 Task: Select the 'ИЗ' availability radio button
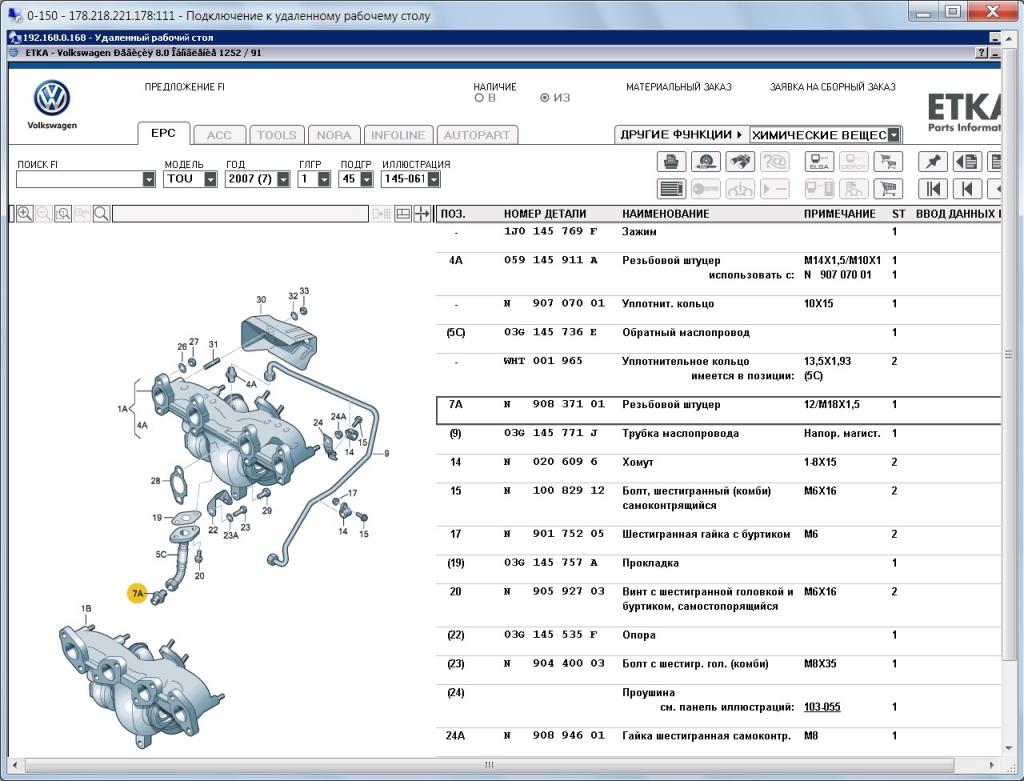(x=545, y=98)
